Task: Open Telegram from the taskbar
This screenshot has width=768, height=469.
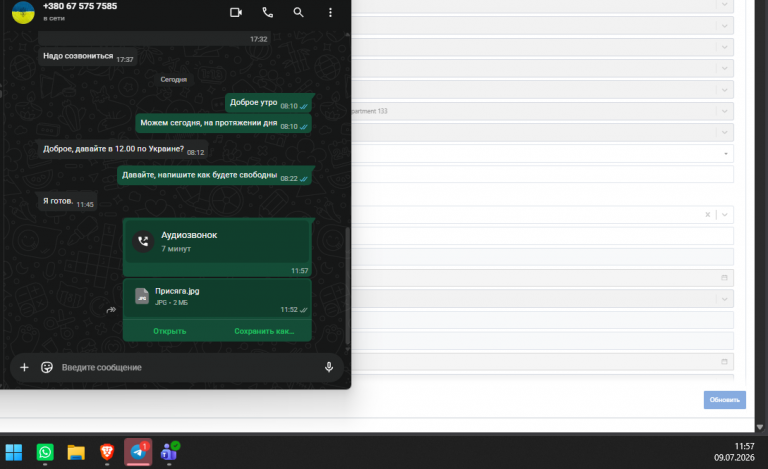Action: pos(138,452)
